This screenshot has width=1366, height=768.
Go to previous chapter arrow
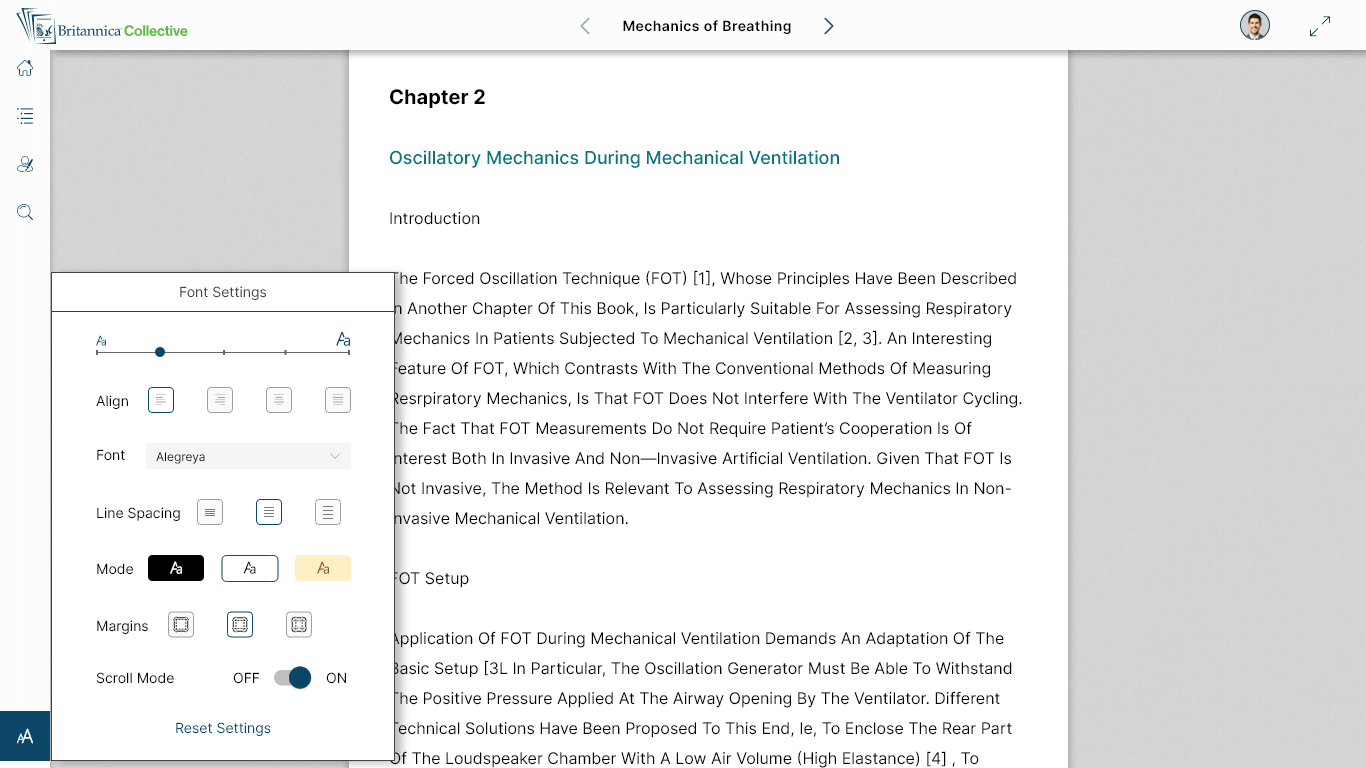pyautogui.click(x=585, y=26)
